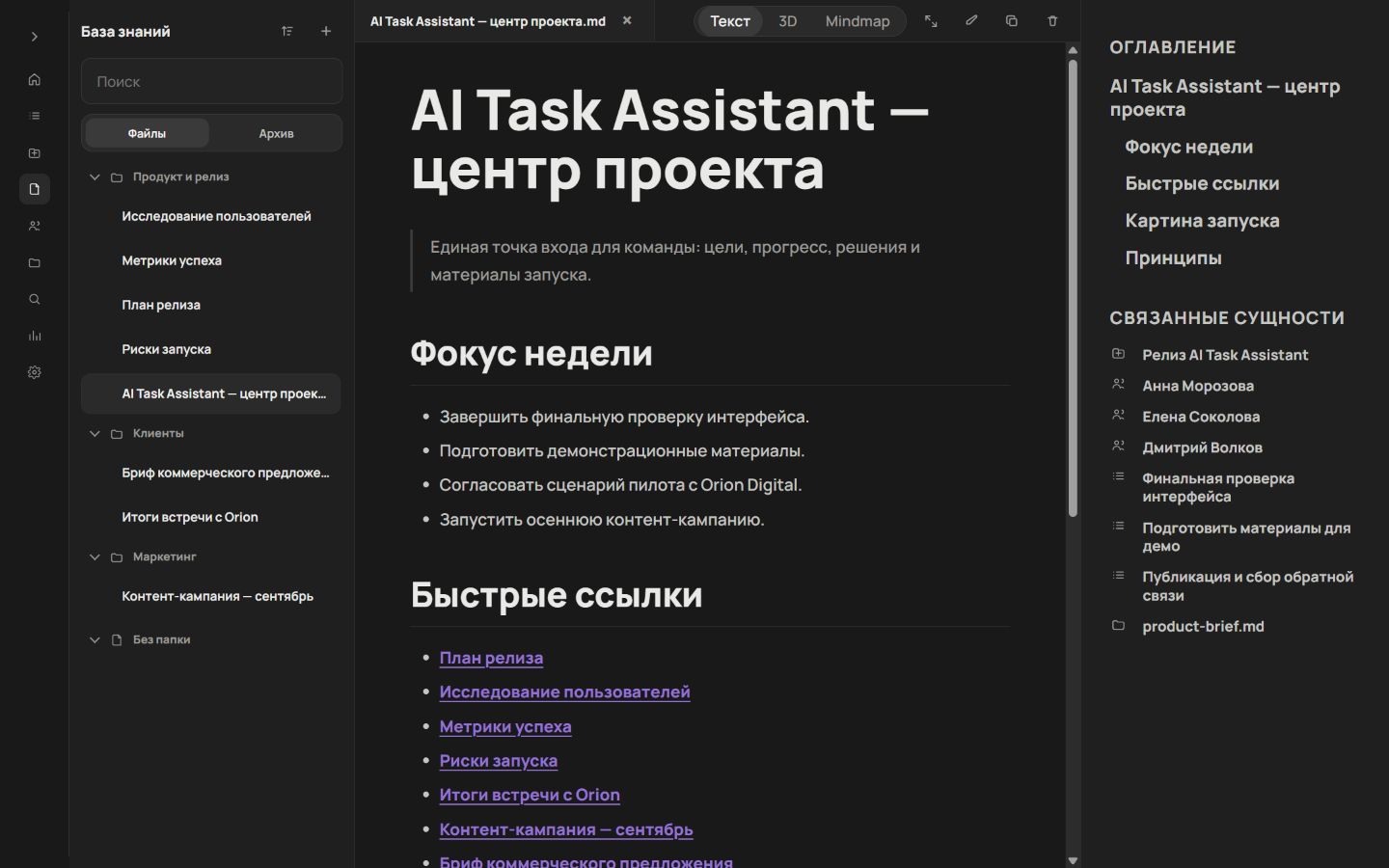Open related task Публикация и сбор обратной связи
1389x868 pixels.
point(1247,586)
